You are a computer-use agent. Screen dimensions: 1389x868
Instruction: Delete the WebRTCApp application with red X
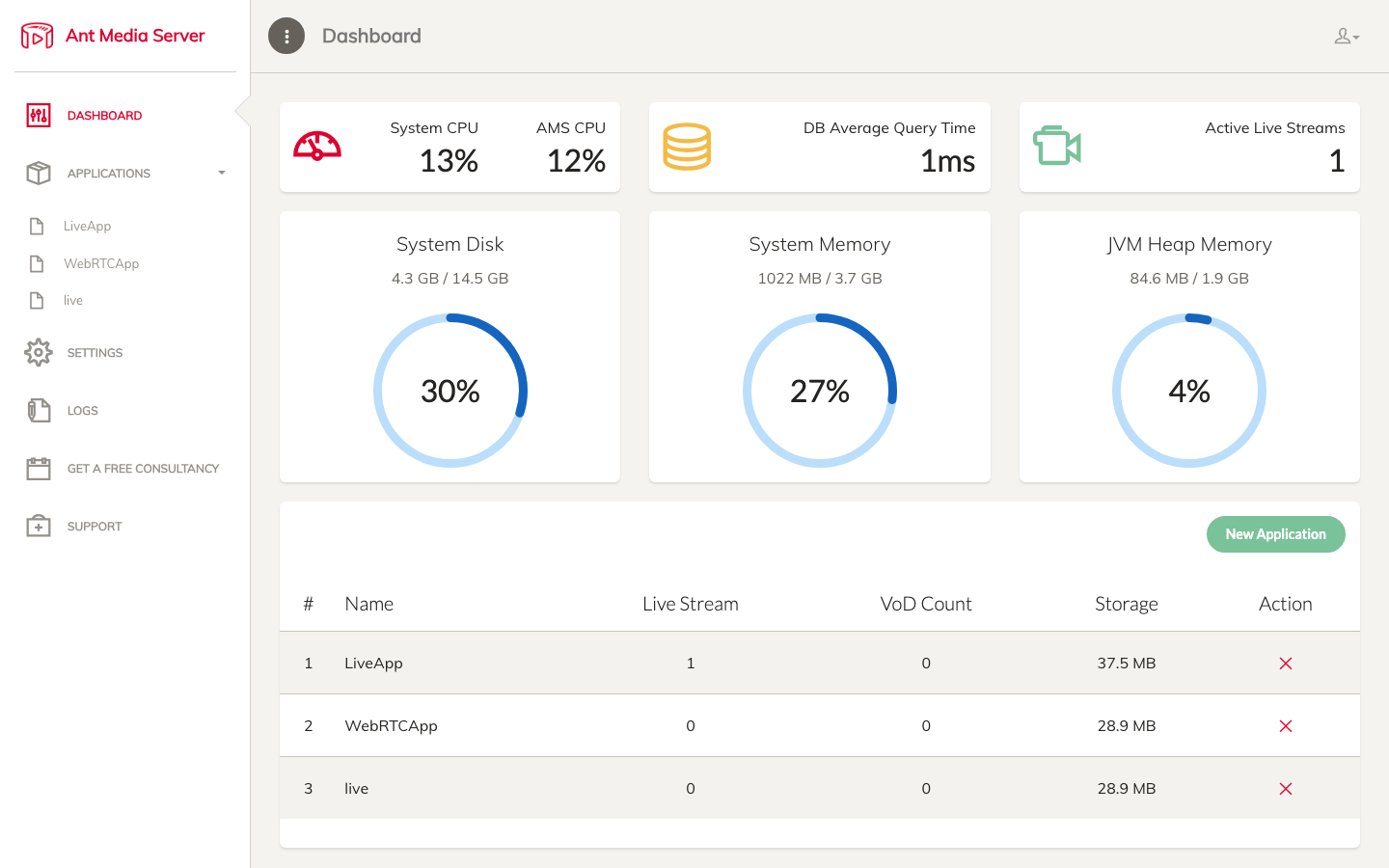point(1286,726)
